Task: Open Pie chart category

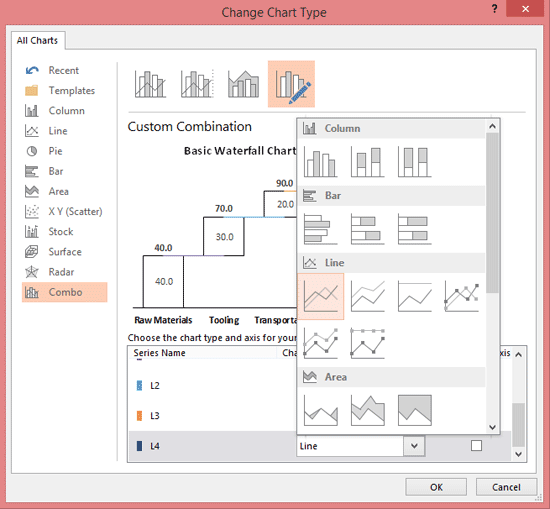Action: [x=65, y=151]
